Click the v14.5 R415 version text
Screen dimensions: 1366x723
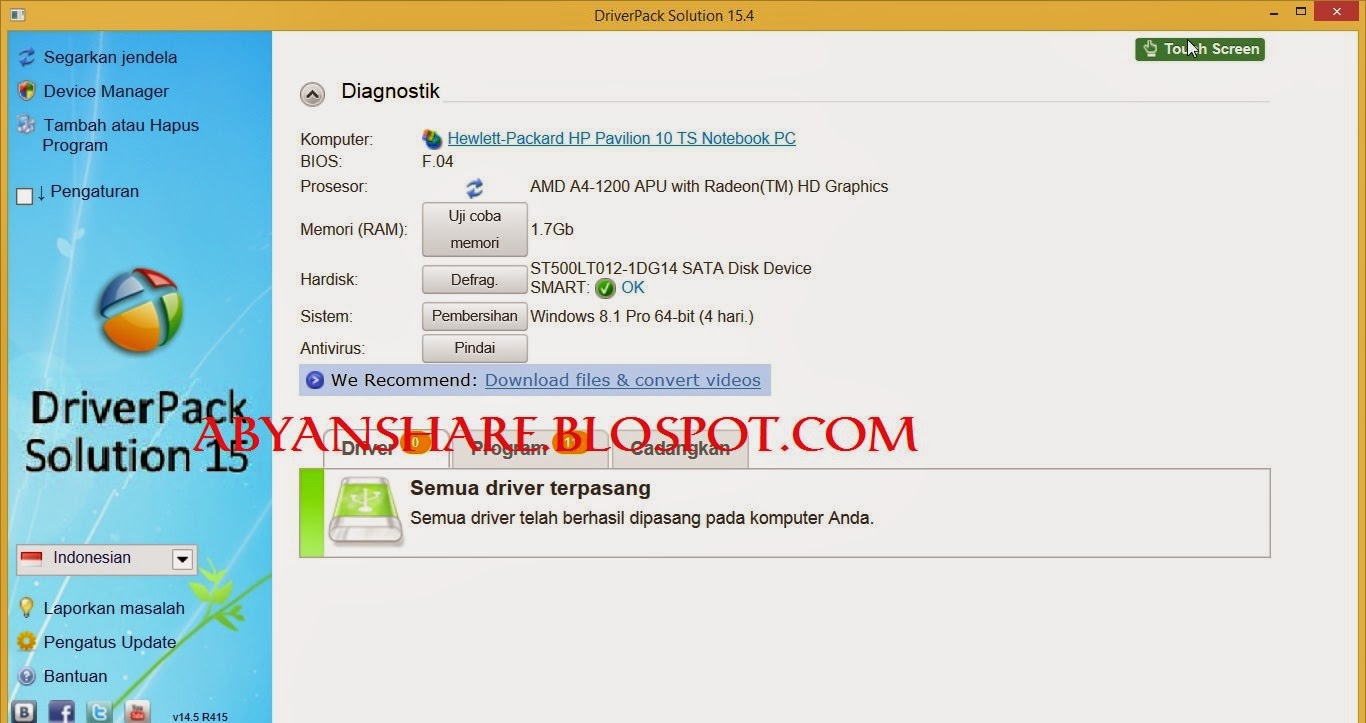click(x=200, y=716)
